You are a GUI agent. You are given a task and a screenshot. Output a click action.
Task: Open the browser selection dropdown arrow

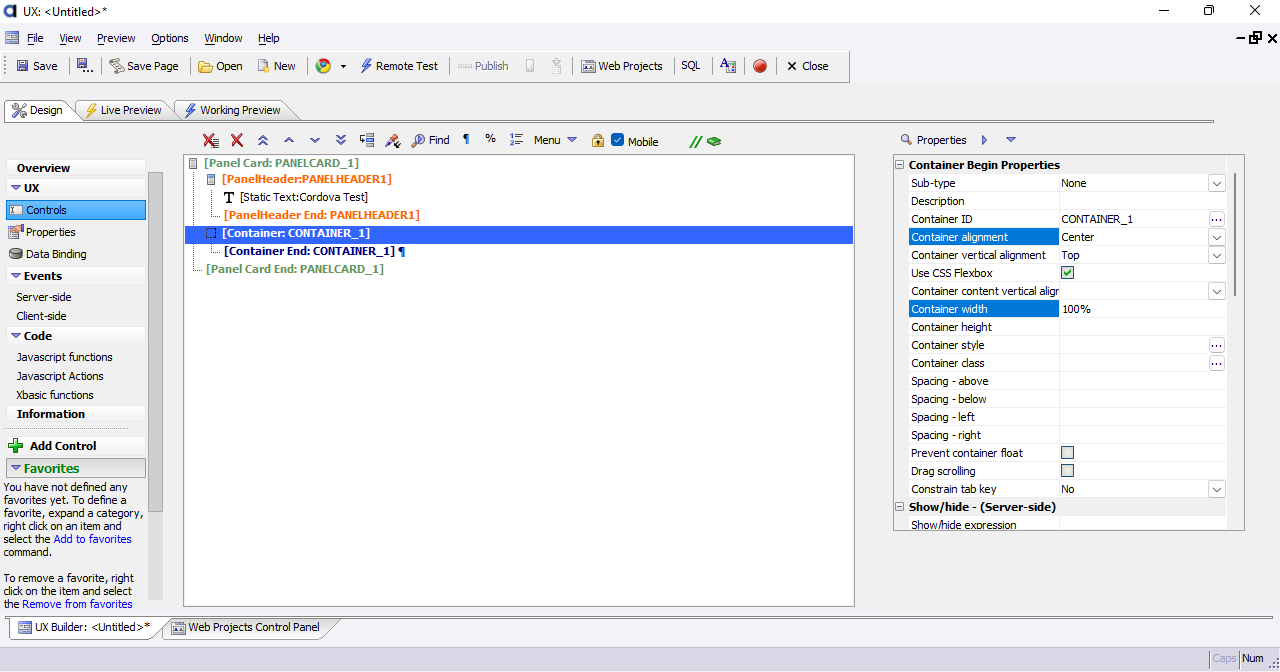point(343,66)
